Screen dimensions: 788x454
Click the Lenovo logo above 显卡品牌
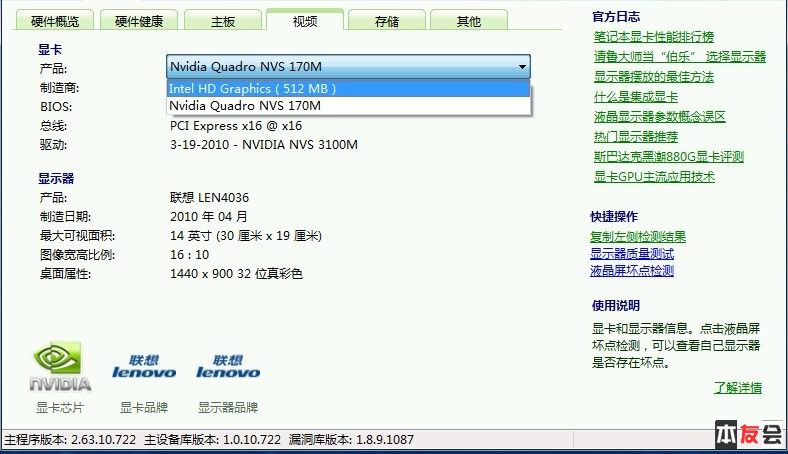[x=144, y=367]
